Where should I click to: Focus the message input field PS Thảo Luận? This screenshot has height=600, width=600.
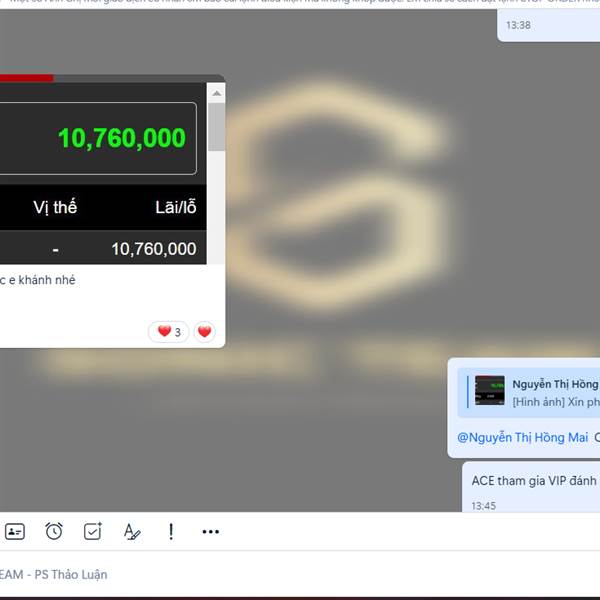(300, 574)
